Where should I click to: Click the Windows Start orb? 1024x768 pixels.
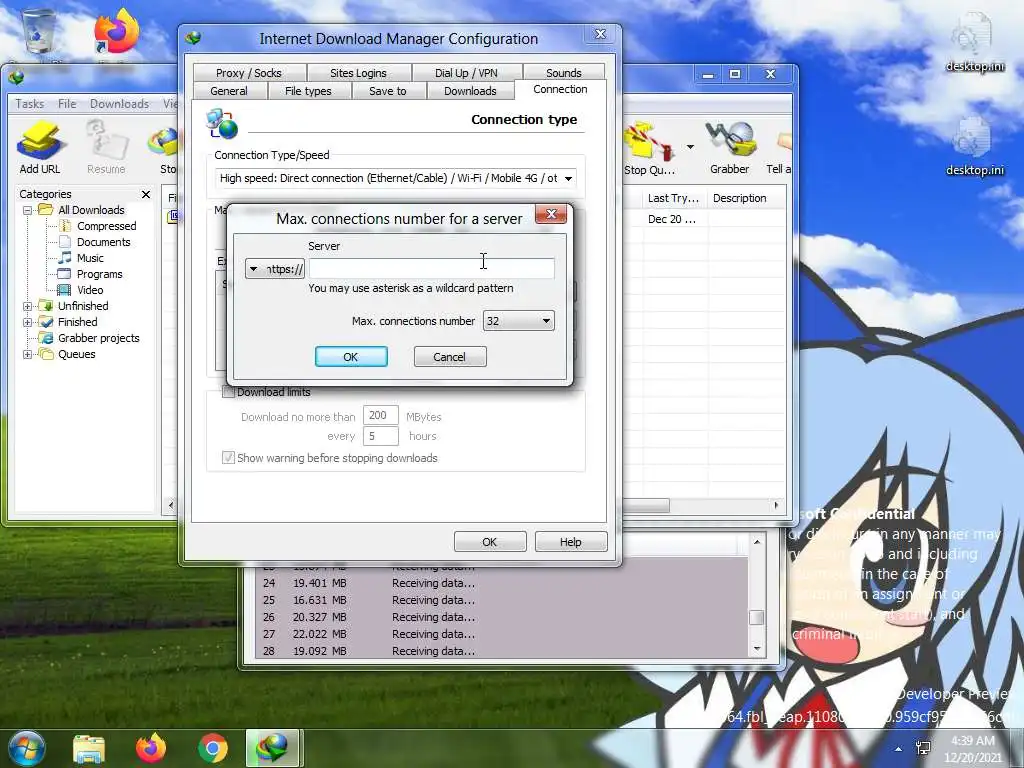(x=27, y=748)
